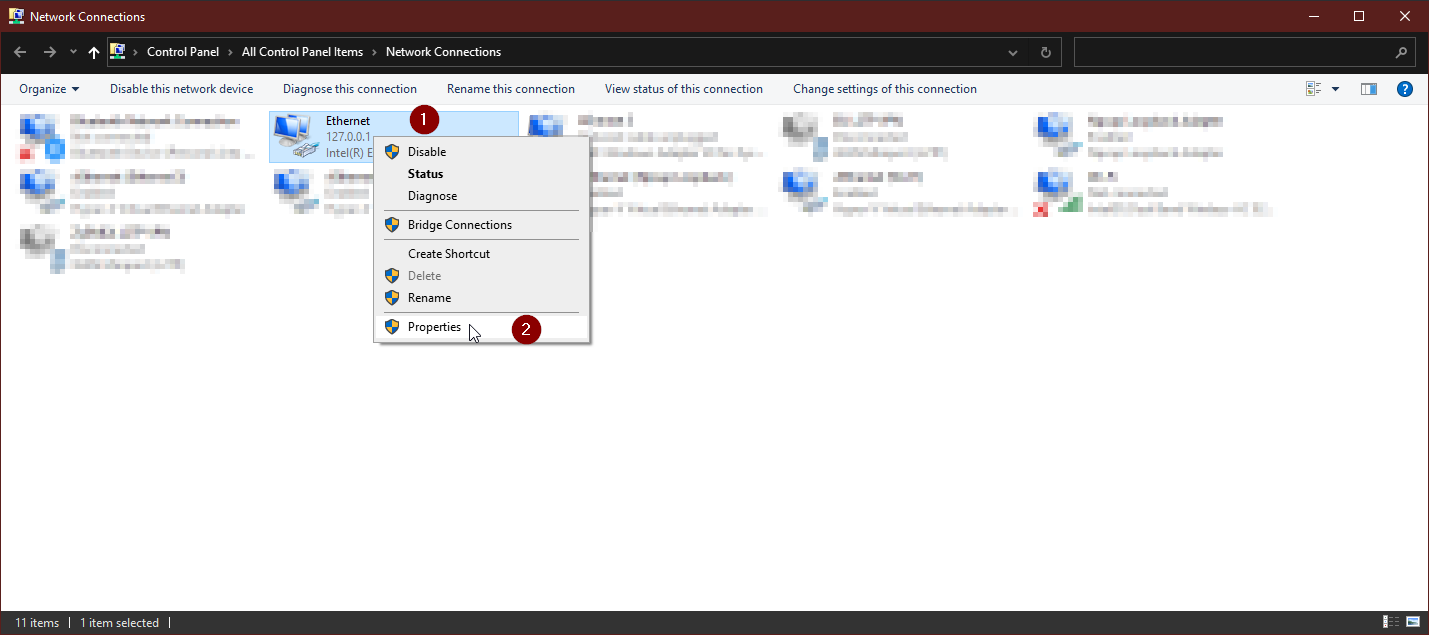The image size is (1429, 635).
Task: Open the Organize dropdown menu
Action: click(48, 89)
